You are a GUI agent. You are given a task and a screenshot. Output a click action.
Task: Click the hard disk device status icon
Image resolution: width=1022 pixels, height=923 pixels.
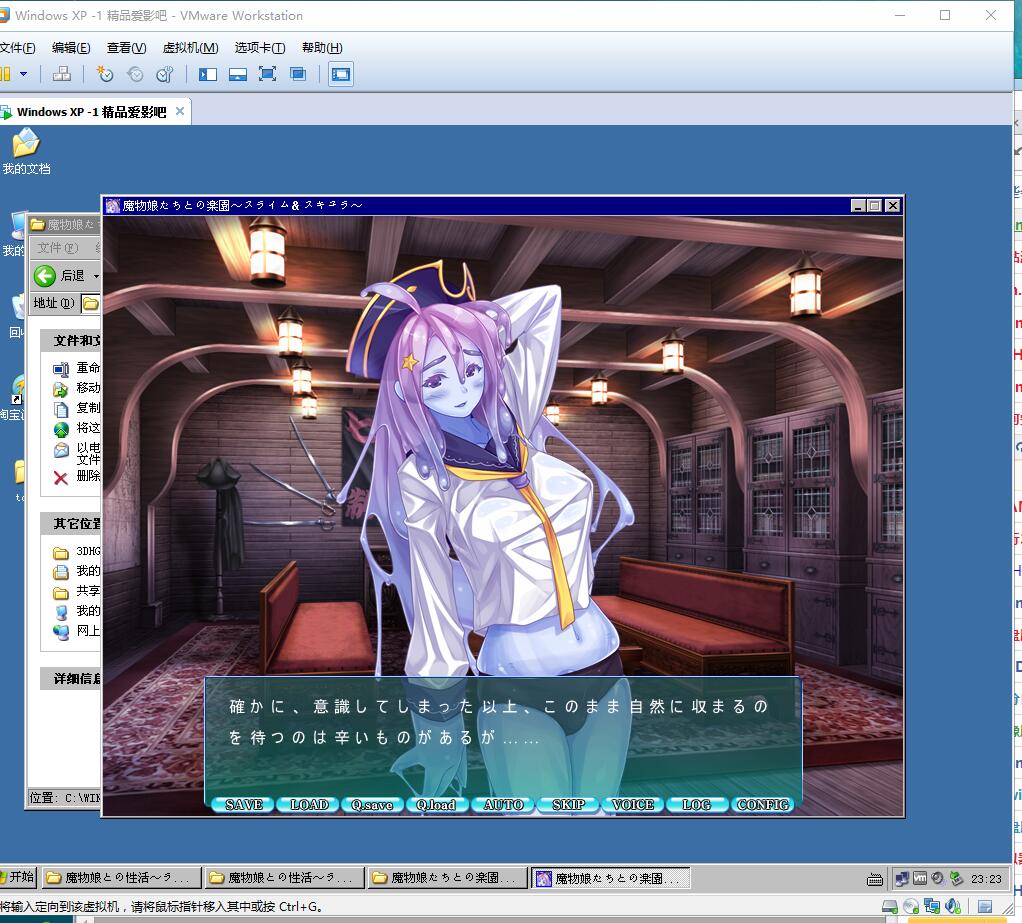coord(890,907)
